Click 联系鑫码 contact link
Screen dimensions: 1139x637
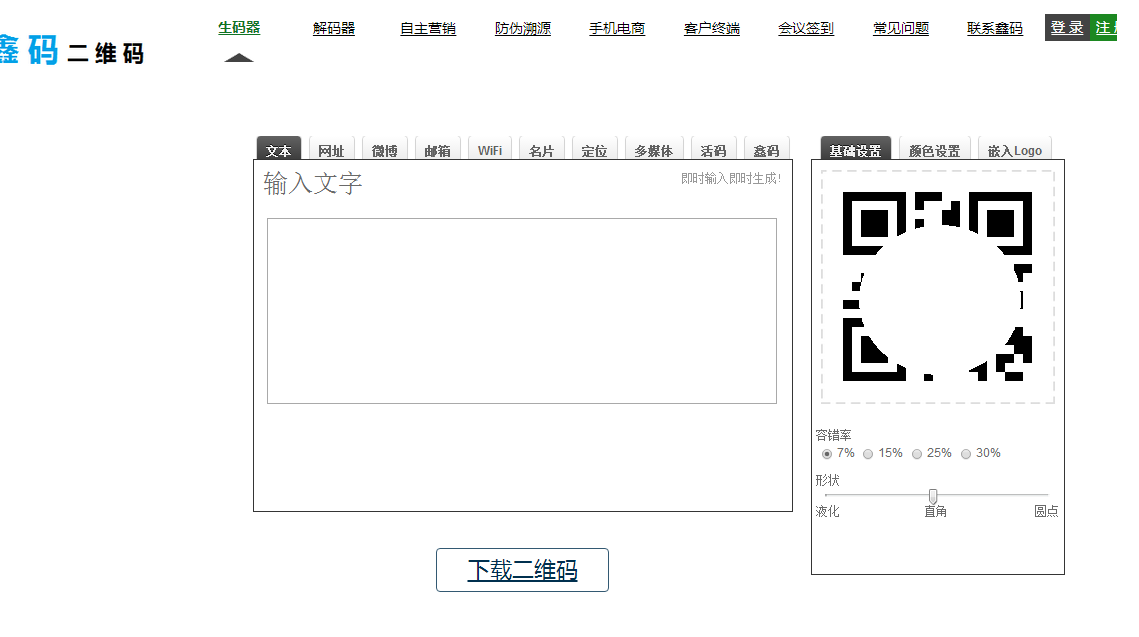[994, 28]
